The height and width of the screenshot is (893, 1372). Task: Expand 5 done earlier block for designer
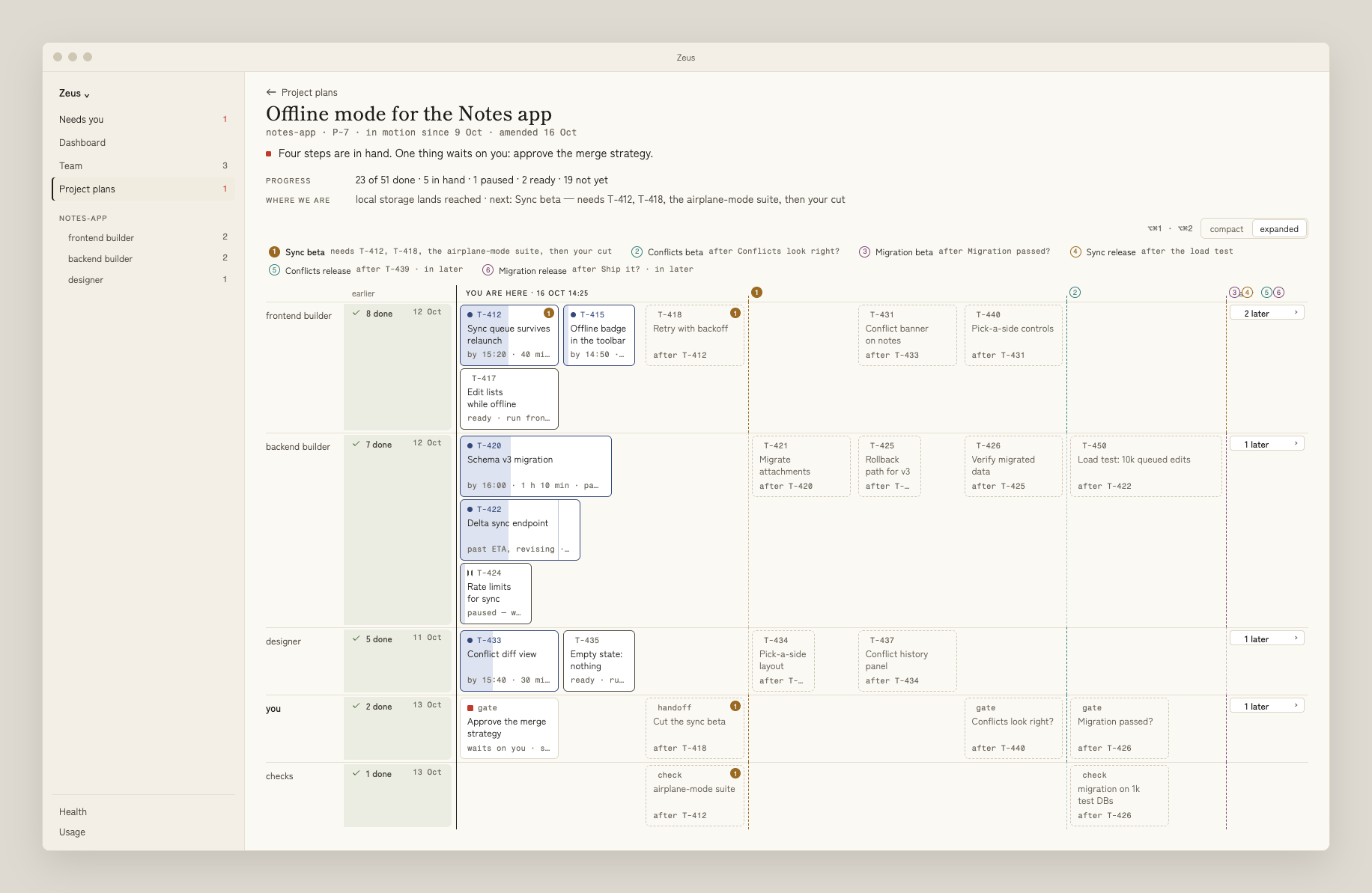398,661
